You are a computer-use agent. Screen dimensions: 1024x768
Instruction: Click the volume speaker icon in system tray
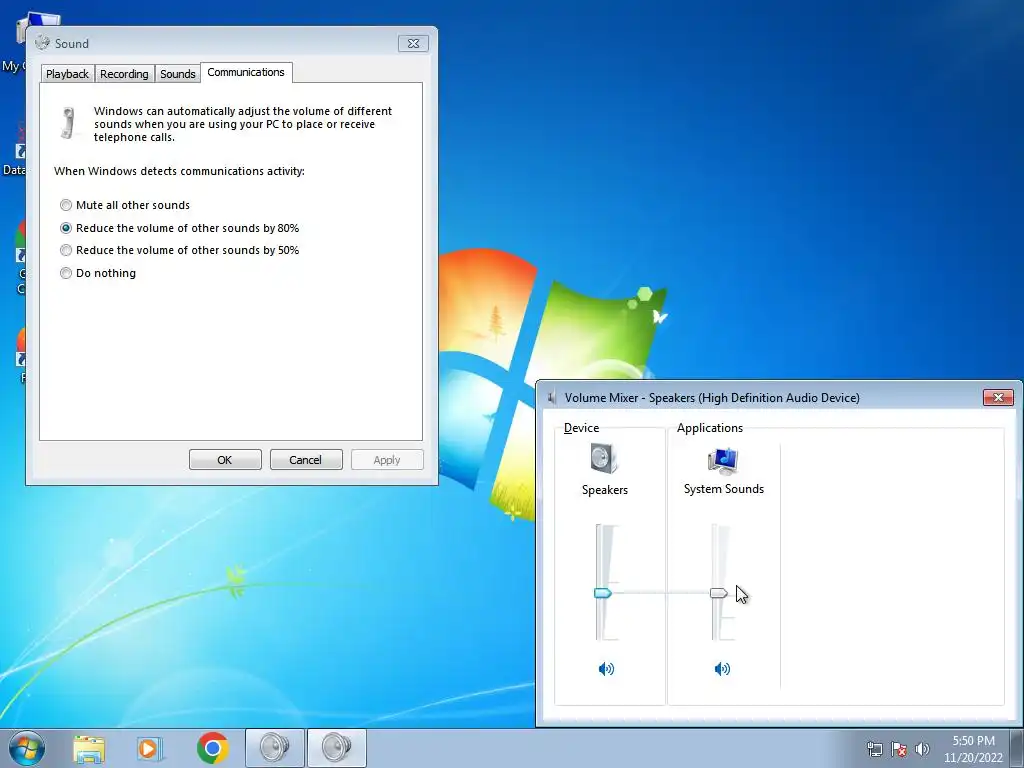(922, 749)
